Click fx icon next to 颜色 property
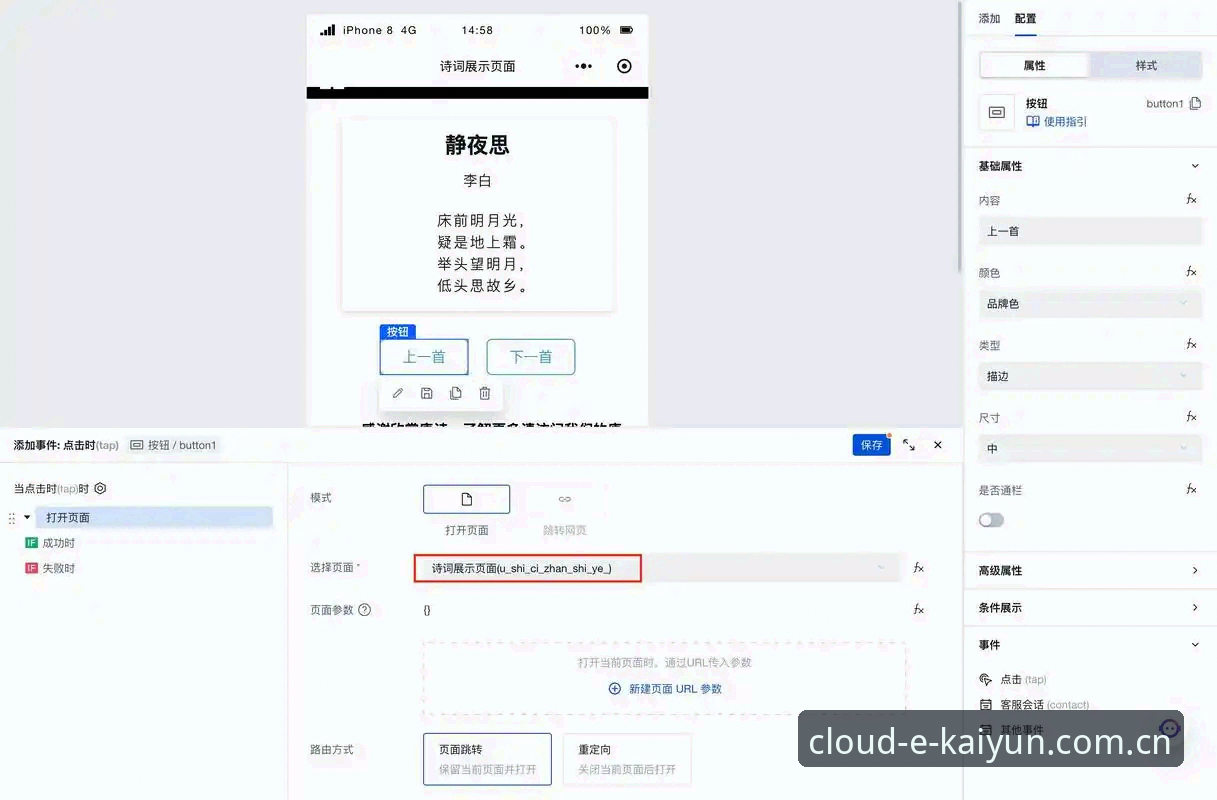1217x800 pixels. point(1191,271)
